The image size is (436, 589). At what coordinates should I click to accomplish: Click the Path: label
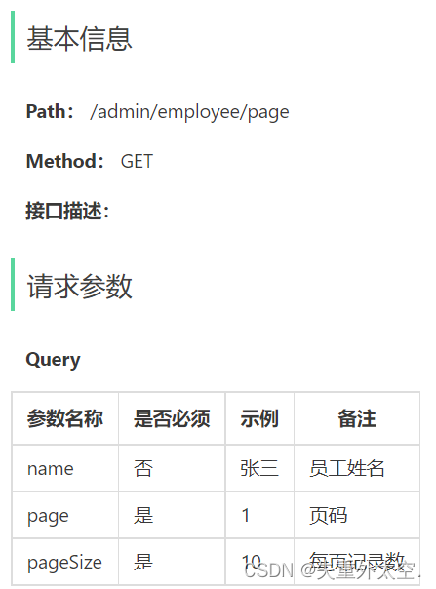(50, 111)
